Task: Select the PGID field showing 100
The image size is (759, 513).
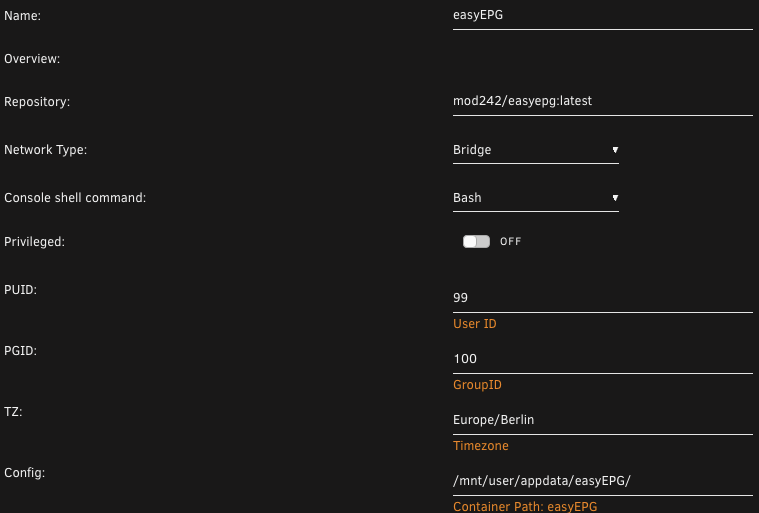Action: pyautogui.click(x=603, y=359)
